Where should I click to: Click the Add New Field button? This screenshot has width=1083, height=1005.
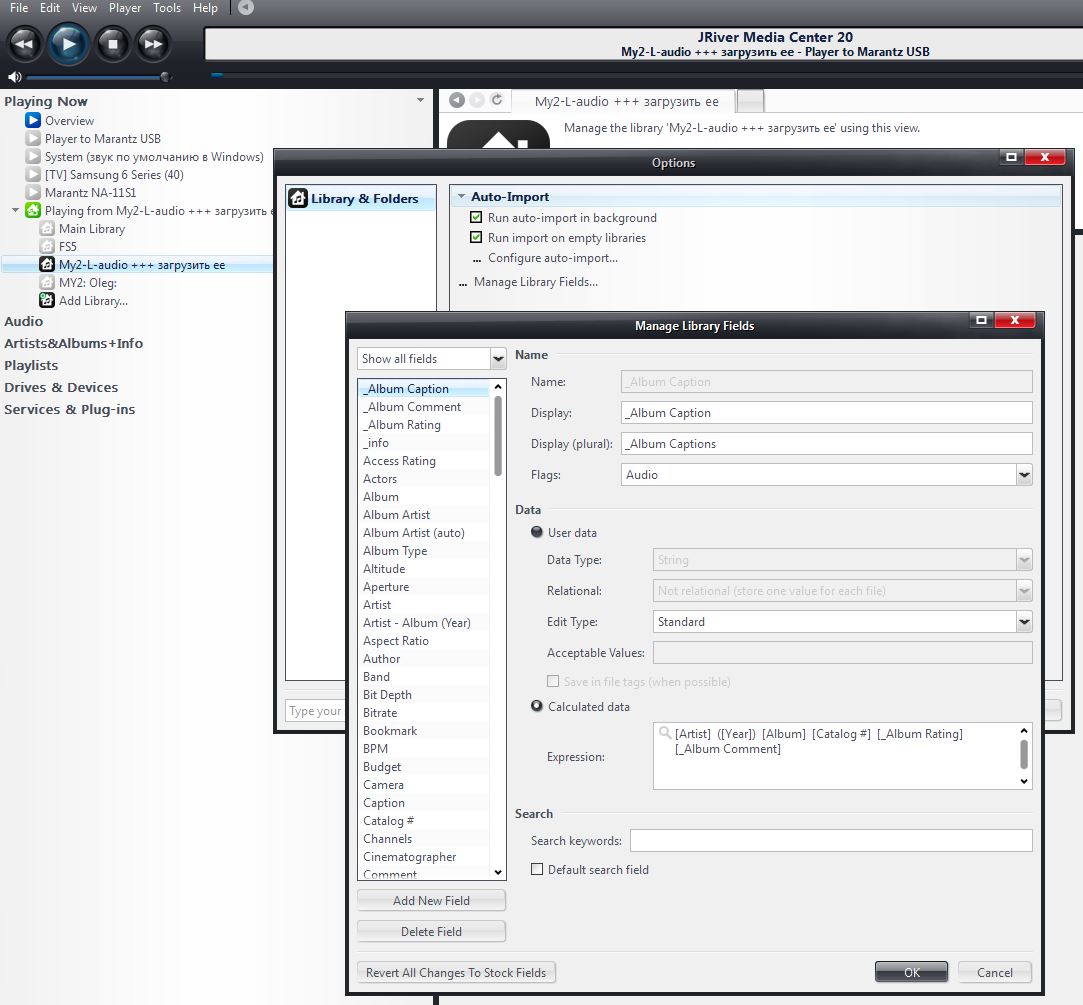point(431,901)
